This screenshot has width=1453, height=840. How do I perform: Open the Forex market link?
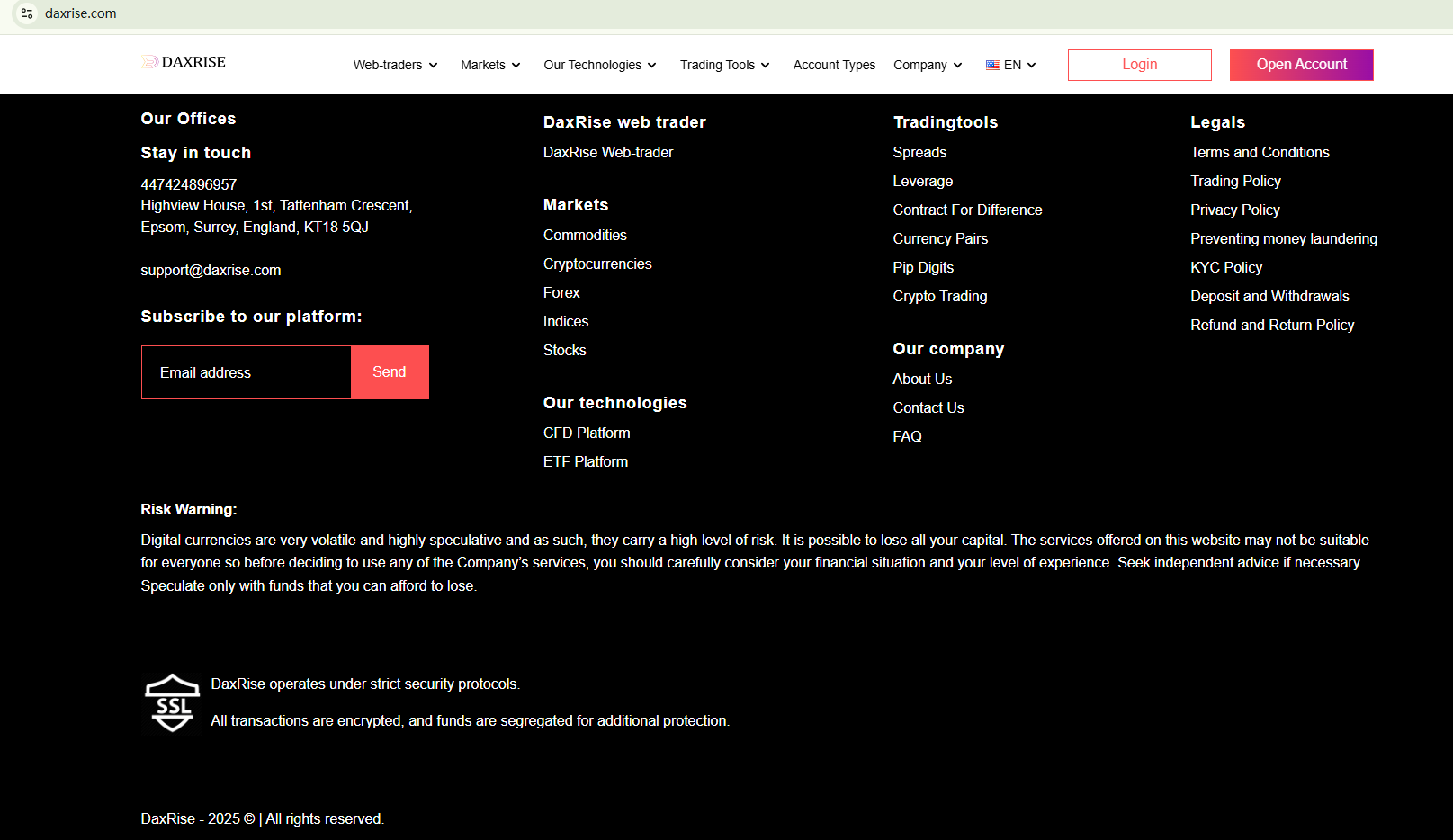click(x=561, y=293)
